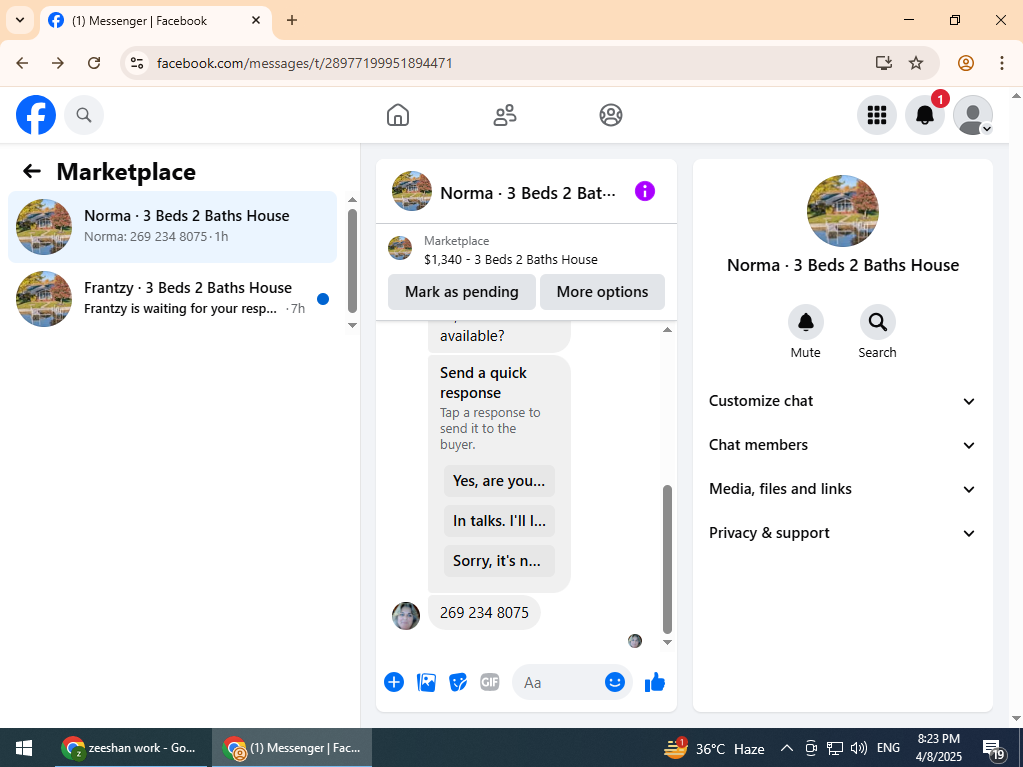The image size is (1023, 767).
Task: Open Windows notification center
Action: point(994,749)
